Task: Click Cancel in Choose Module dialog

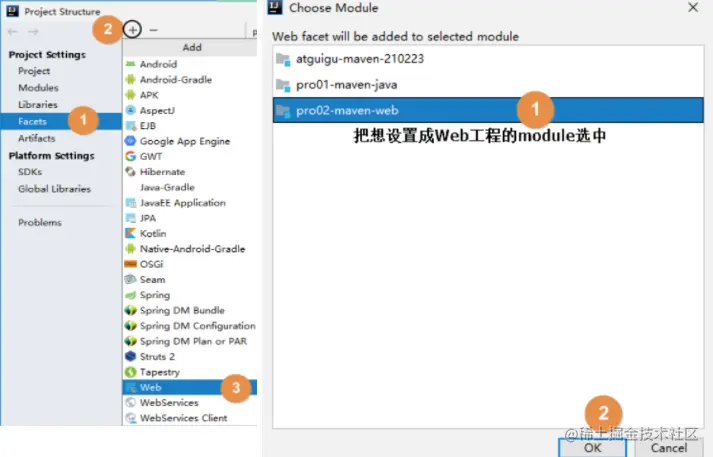Action: pyautogui.click(x=668, y=448)
